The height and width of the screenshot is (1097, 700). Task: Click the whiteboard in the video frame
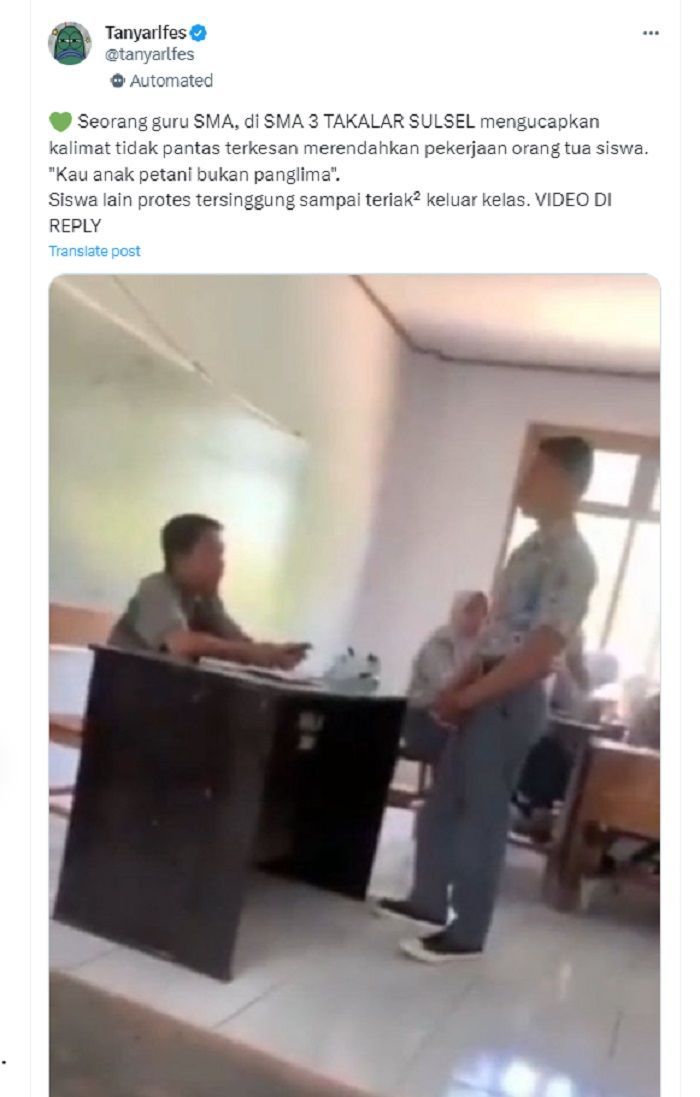pyautogui.click(x=175, y=483)
